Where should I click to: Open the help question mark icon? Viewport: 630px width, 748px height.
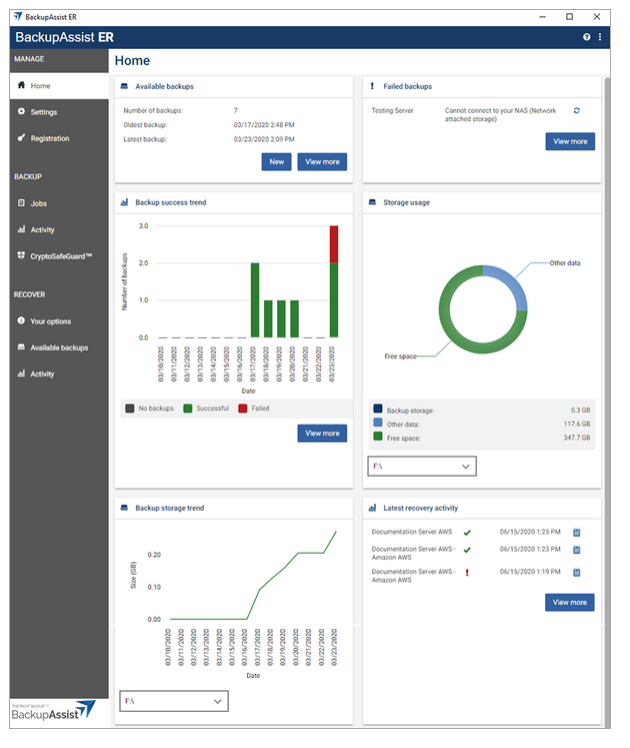click(587, 37)
